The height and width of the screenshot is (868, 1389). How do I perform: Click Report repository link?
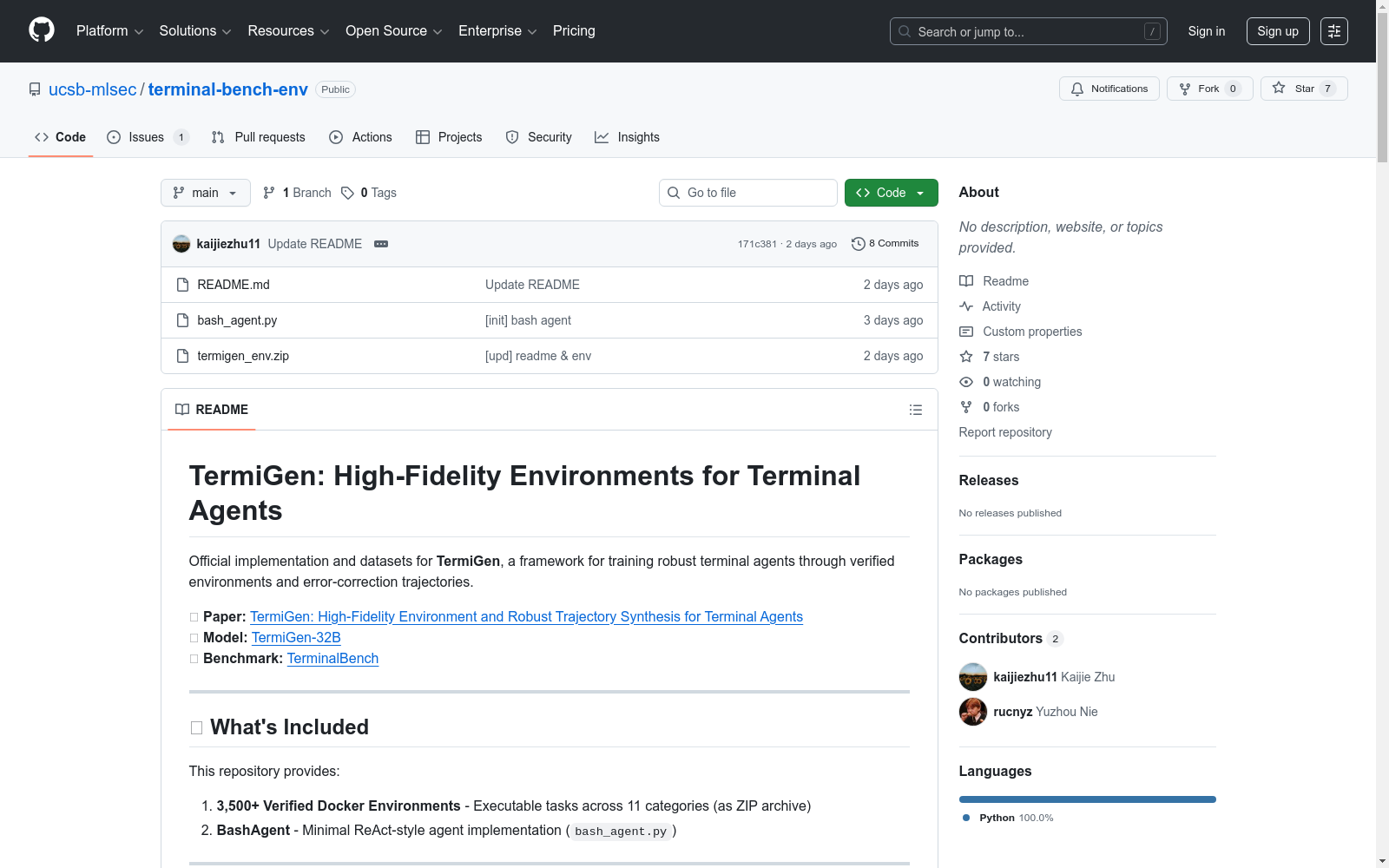[1005, 432]
